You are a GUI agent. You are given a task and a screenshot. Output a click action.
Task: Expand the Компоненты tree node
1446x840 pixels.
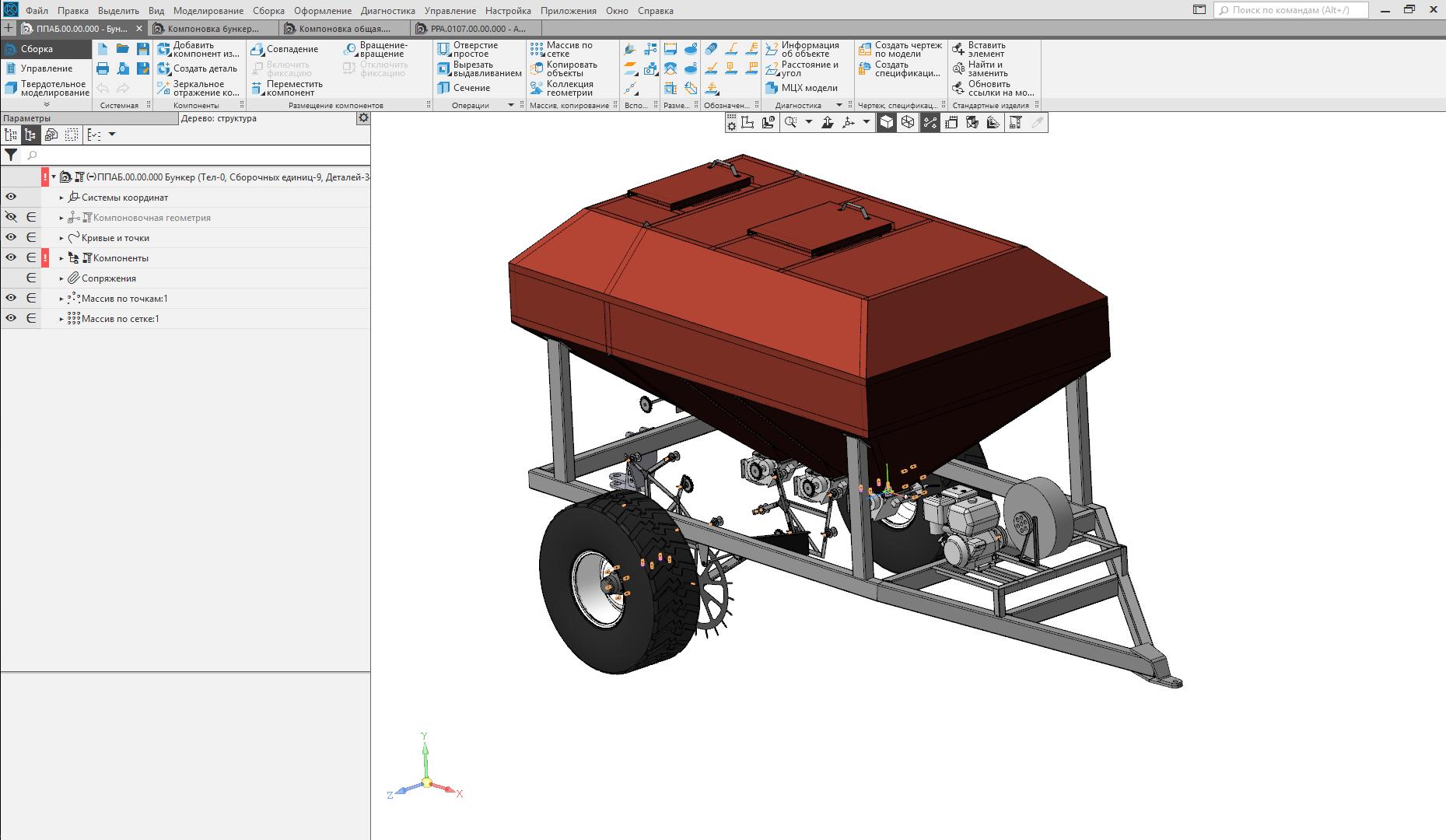tap(62, 258)
